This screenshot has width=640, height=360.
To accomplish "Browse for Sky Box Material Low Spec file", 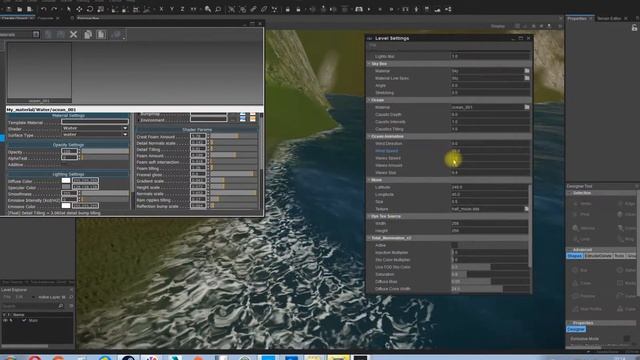I will tap(527, 78).
